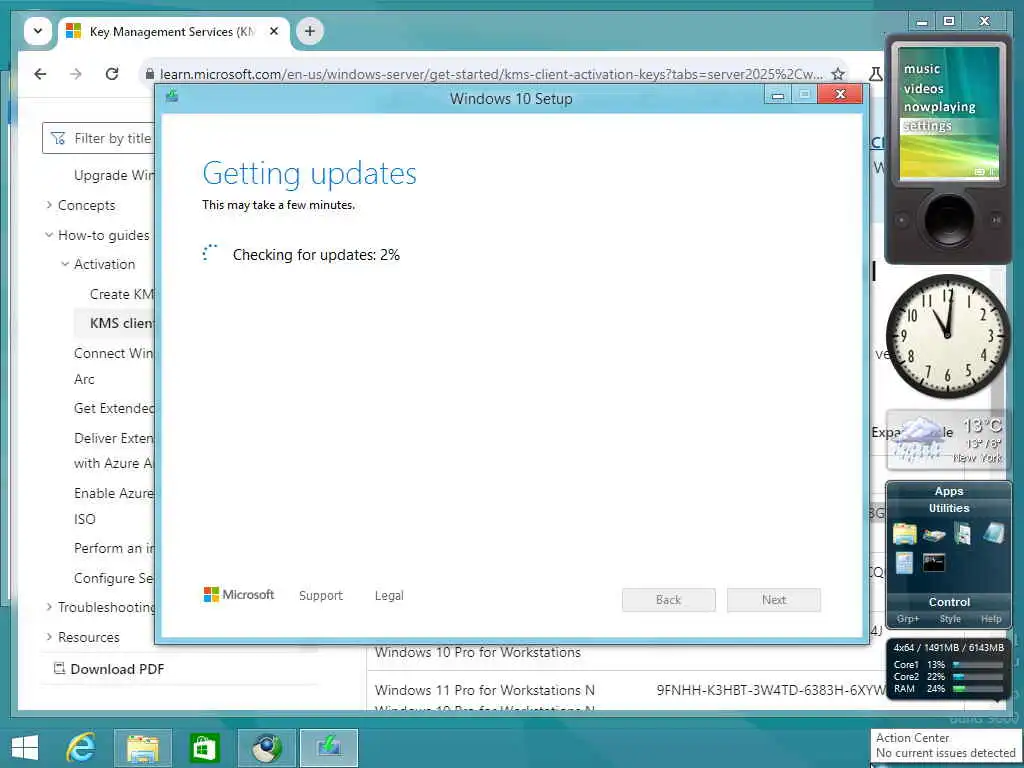
Task: Click the Next button in Setup
Action: (x=774, y=600)
